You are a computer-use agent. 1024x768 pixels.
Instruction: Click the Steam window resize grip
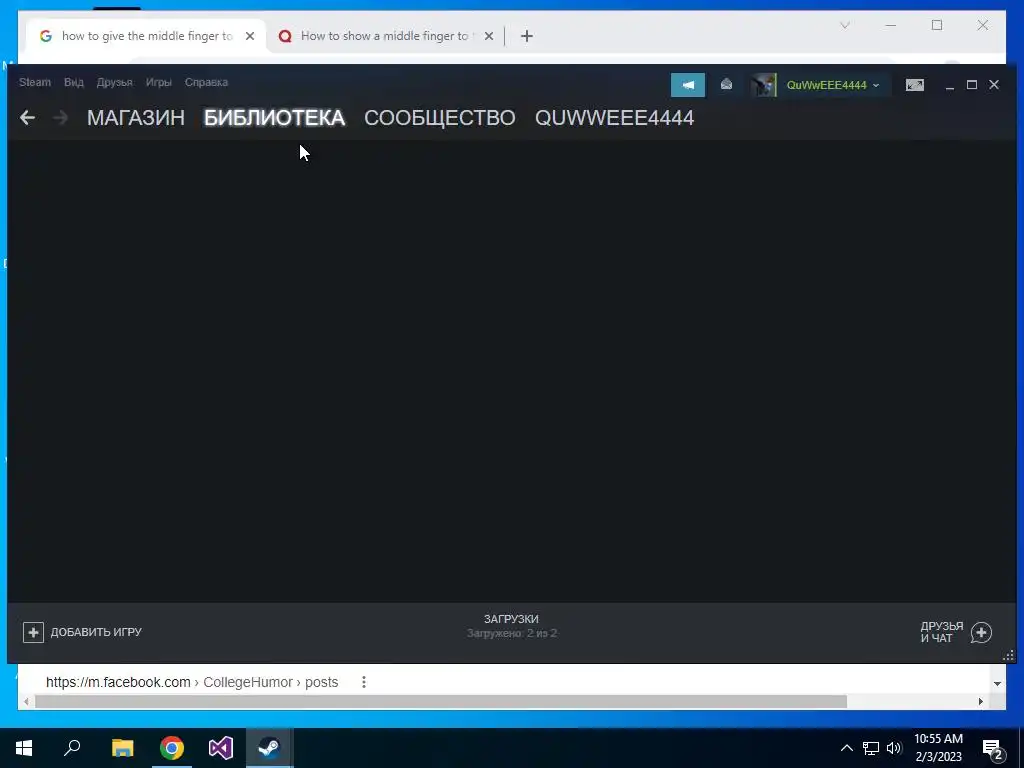pyautogui.click(x=1009, y=656)
